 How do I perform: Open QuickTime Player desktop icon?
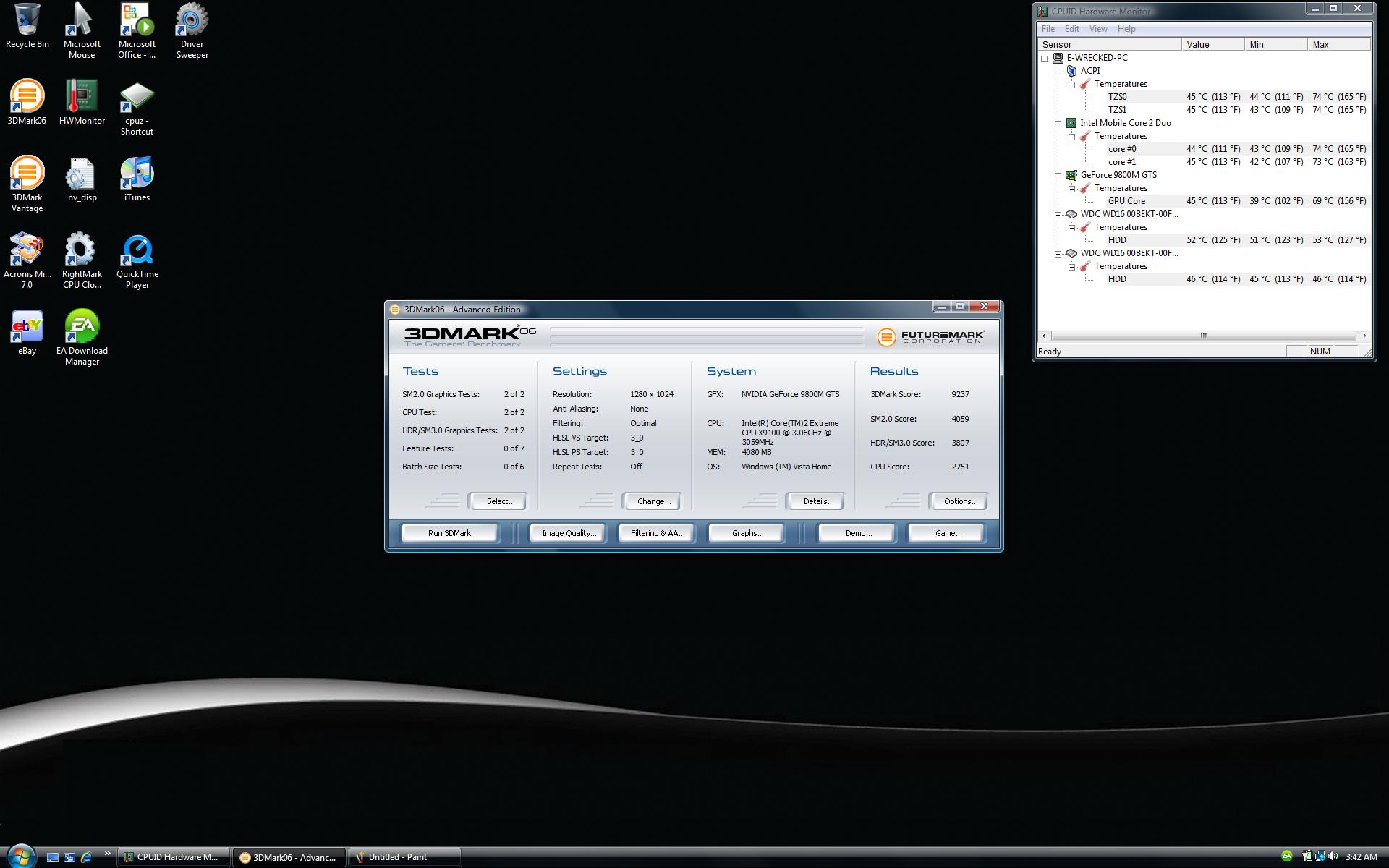click(137, 261)
